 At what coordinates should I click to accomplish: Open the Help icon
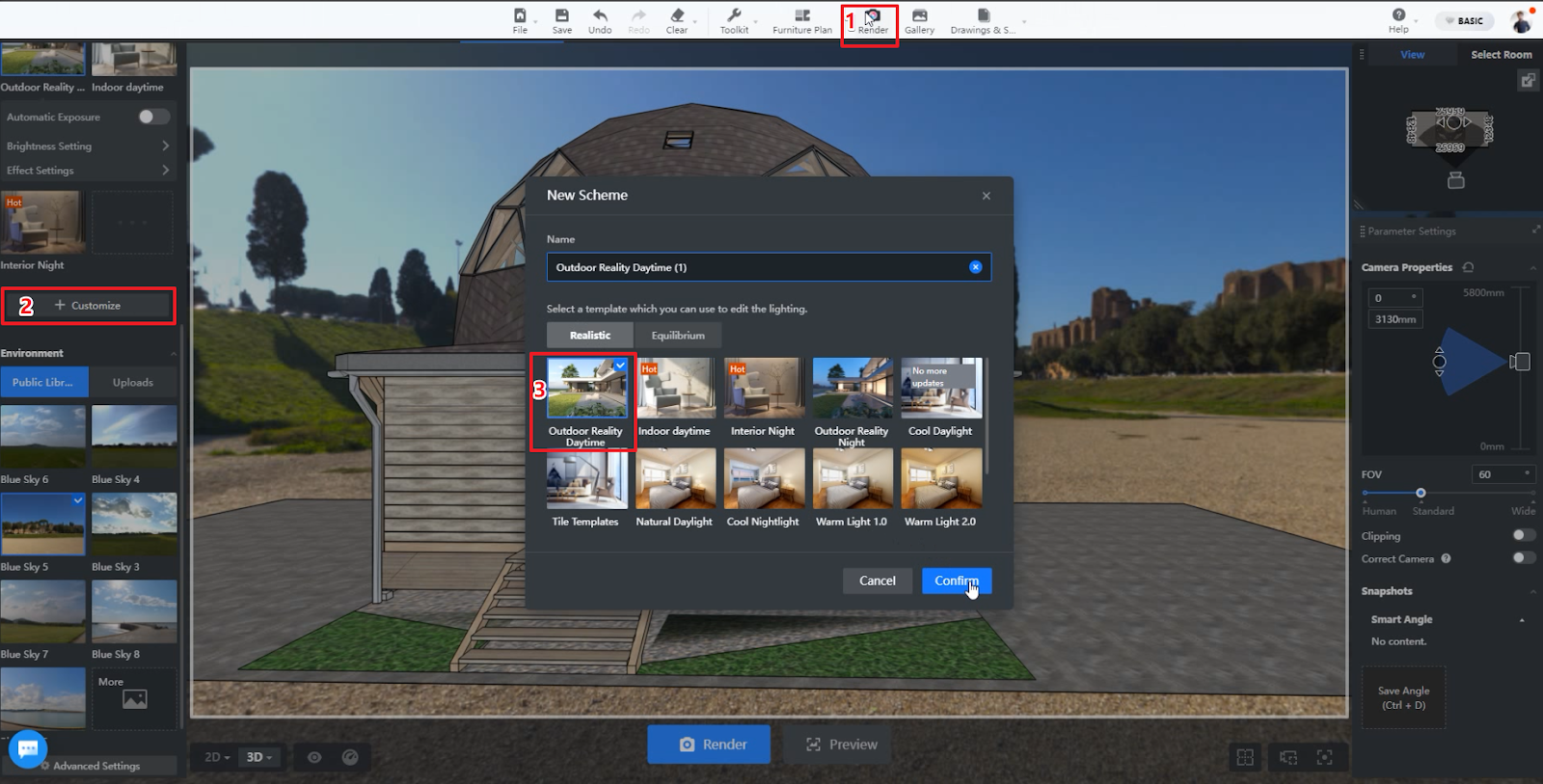(x=1398, y=15)
